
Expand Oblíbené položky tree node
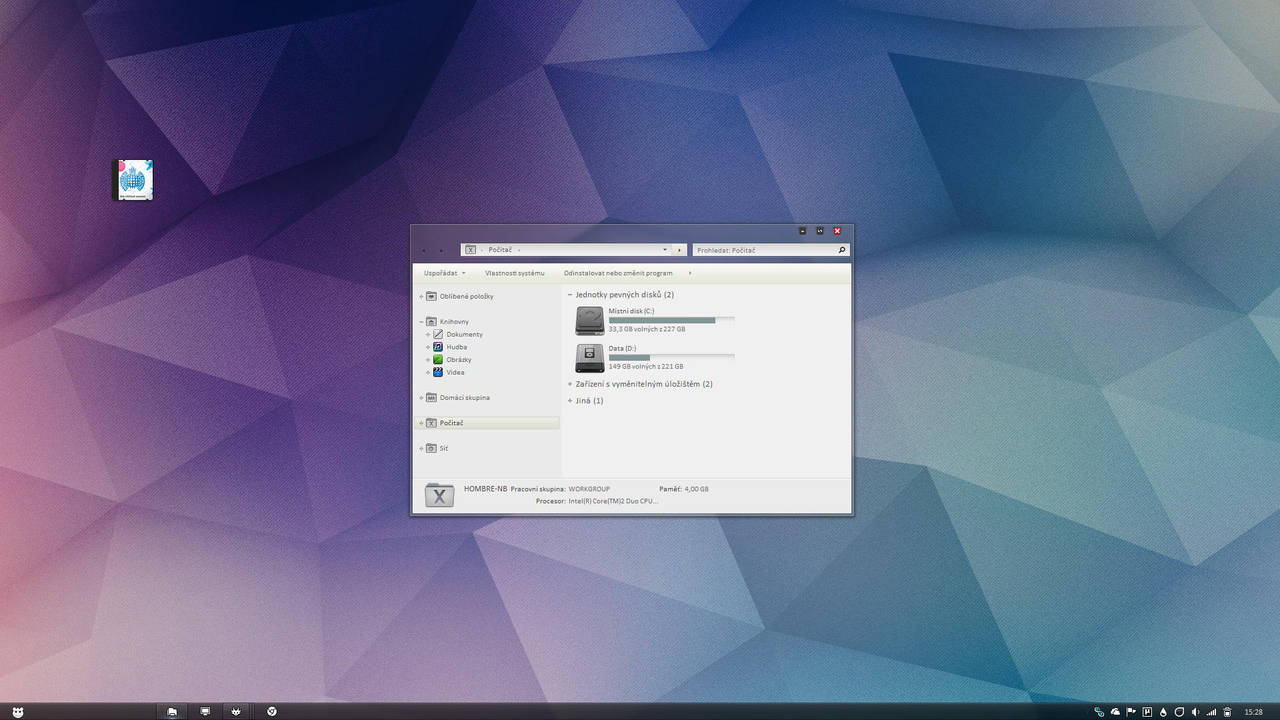pyautogui.click(x=421, y=297)
